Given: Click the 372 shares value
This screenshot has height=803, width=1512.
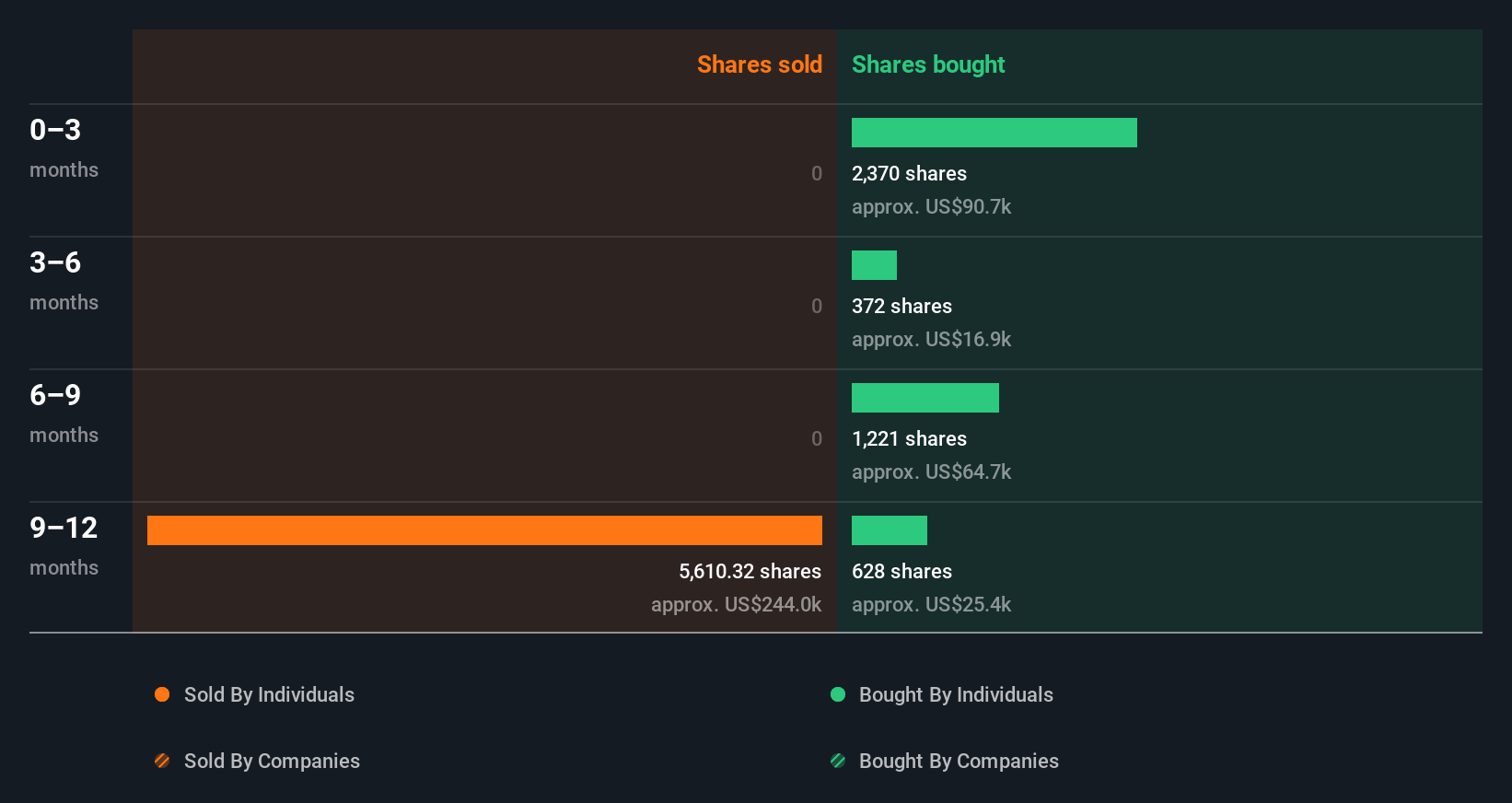Looking at the screenshot, I should 901,306.
